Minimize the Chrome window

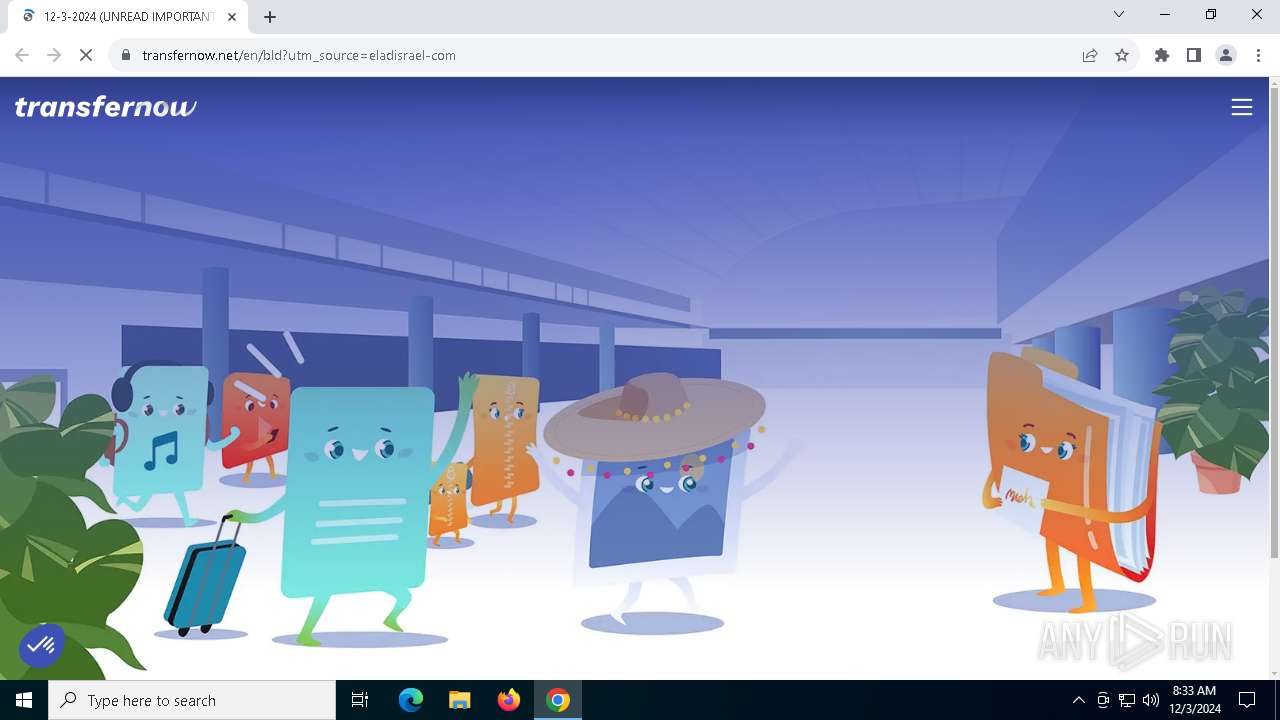(x=1165, y=15)
